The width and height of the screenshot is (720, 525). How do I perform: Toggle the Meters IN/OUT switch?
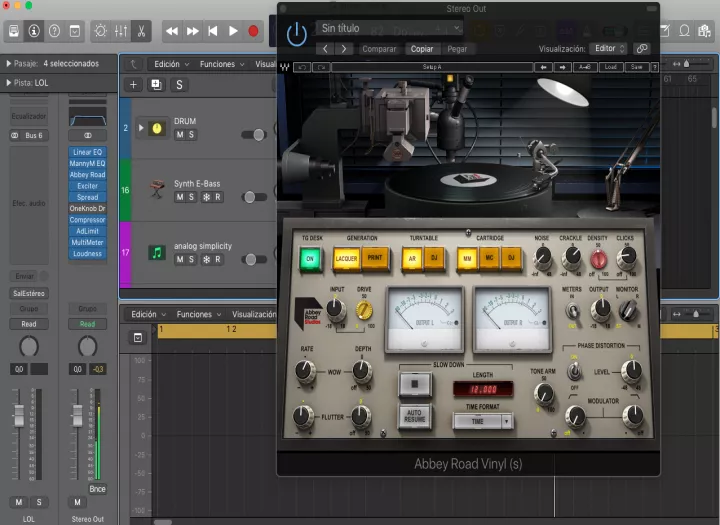click(x=572, y=311)
